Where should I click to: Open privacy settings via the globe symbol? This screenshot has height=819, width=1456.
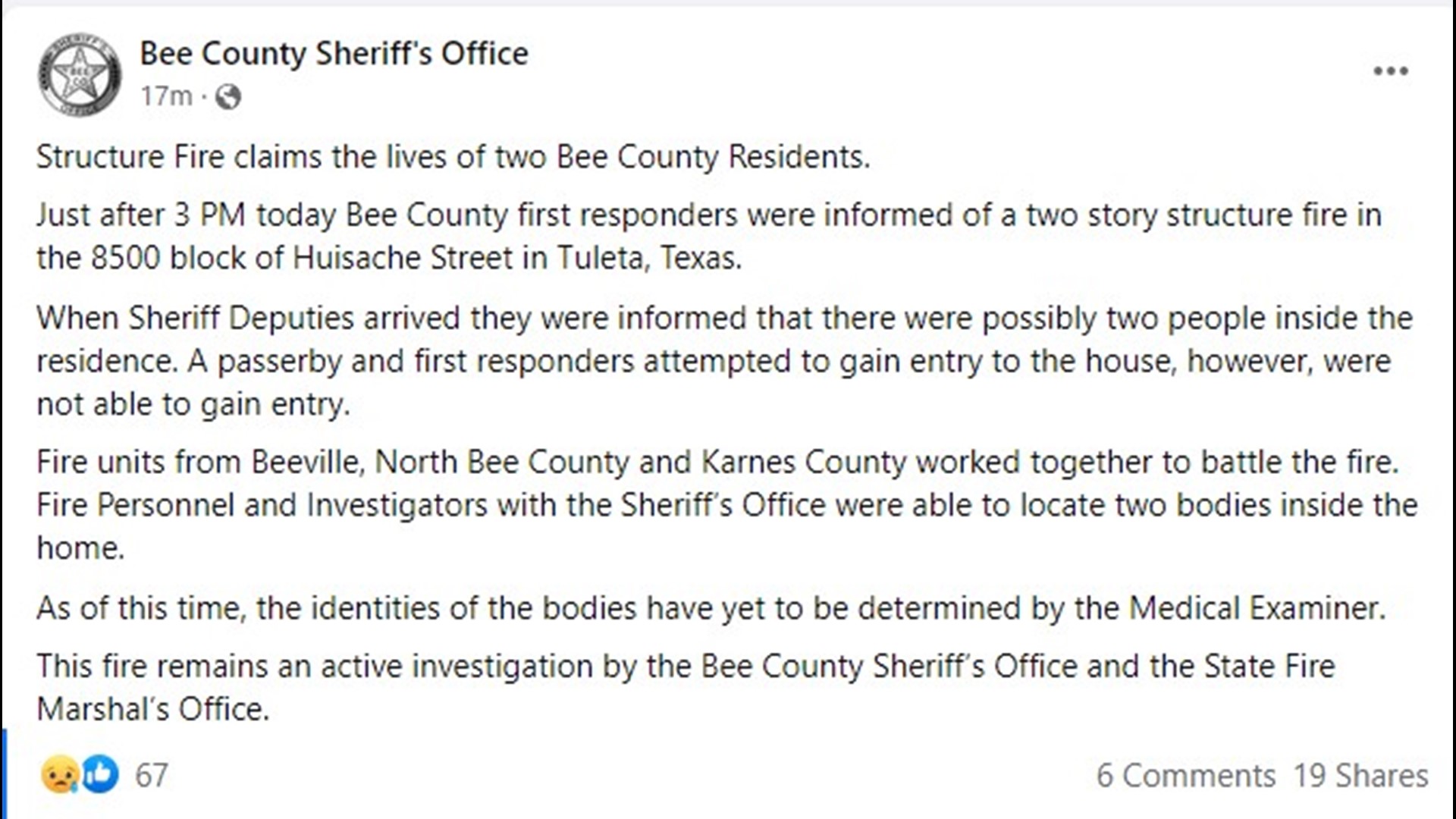pyautogui.click(x=227, y=96)
